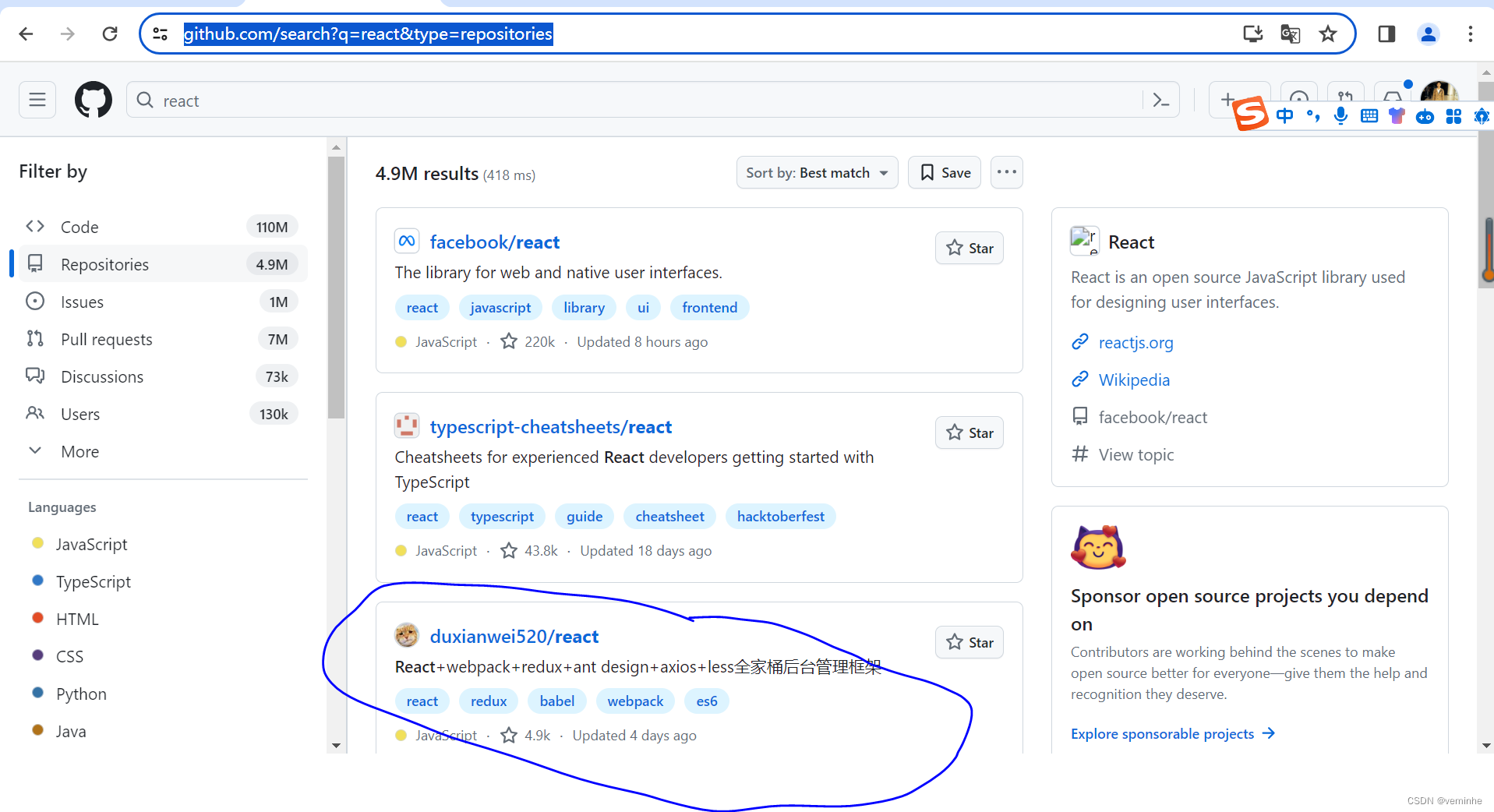Save this search
Viewport: 1494px width, 812px height.
tap(944, 172)
